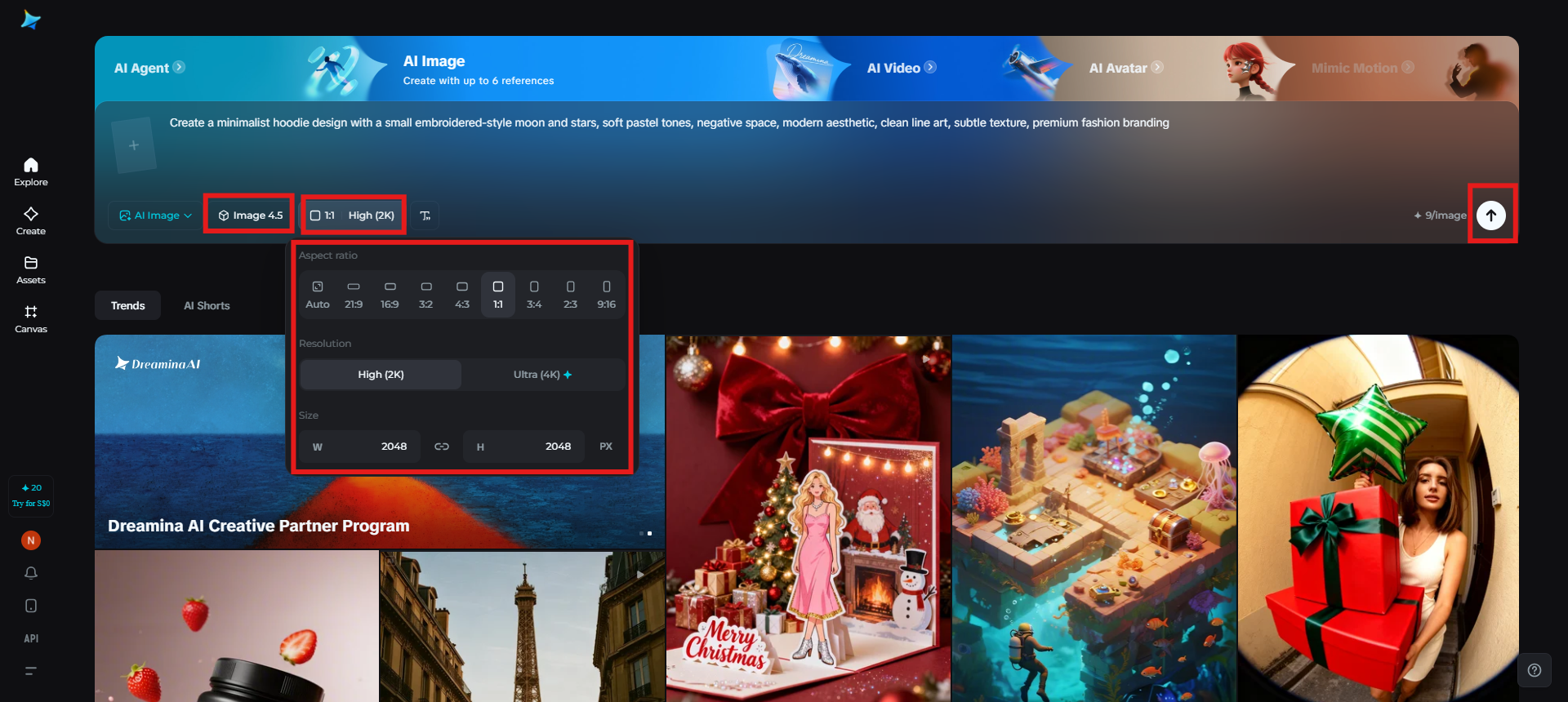The height and width of the screenshot is (702, 1568).
Task: Select the 16:9 aspect ratio
Action: pos(390,295)
